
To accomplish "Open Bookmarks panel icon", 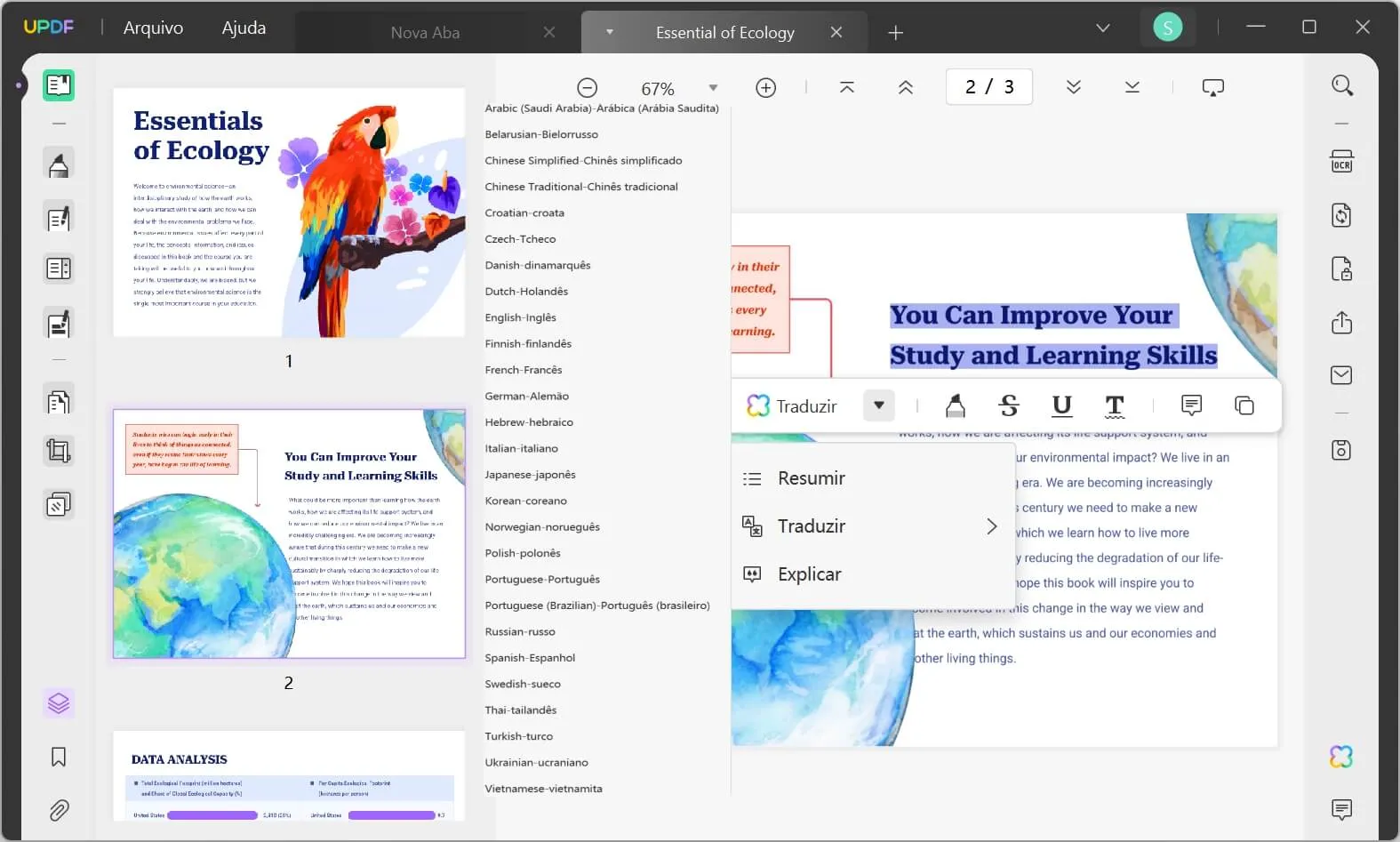I will [59, 757].
